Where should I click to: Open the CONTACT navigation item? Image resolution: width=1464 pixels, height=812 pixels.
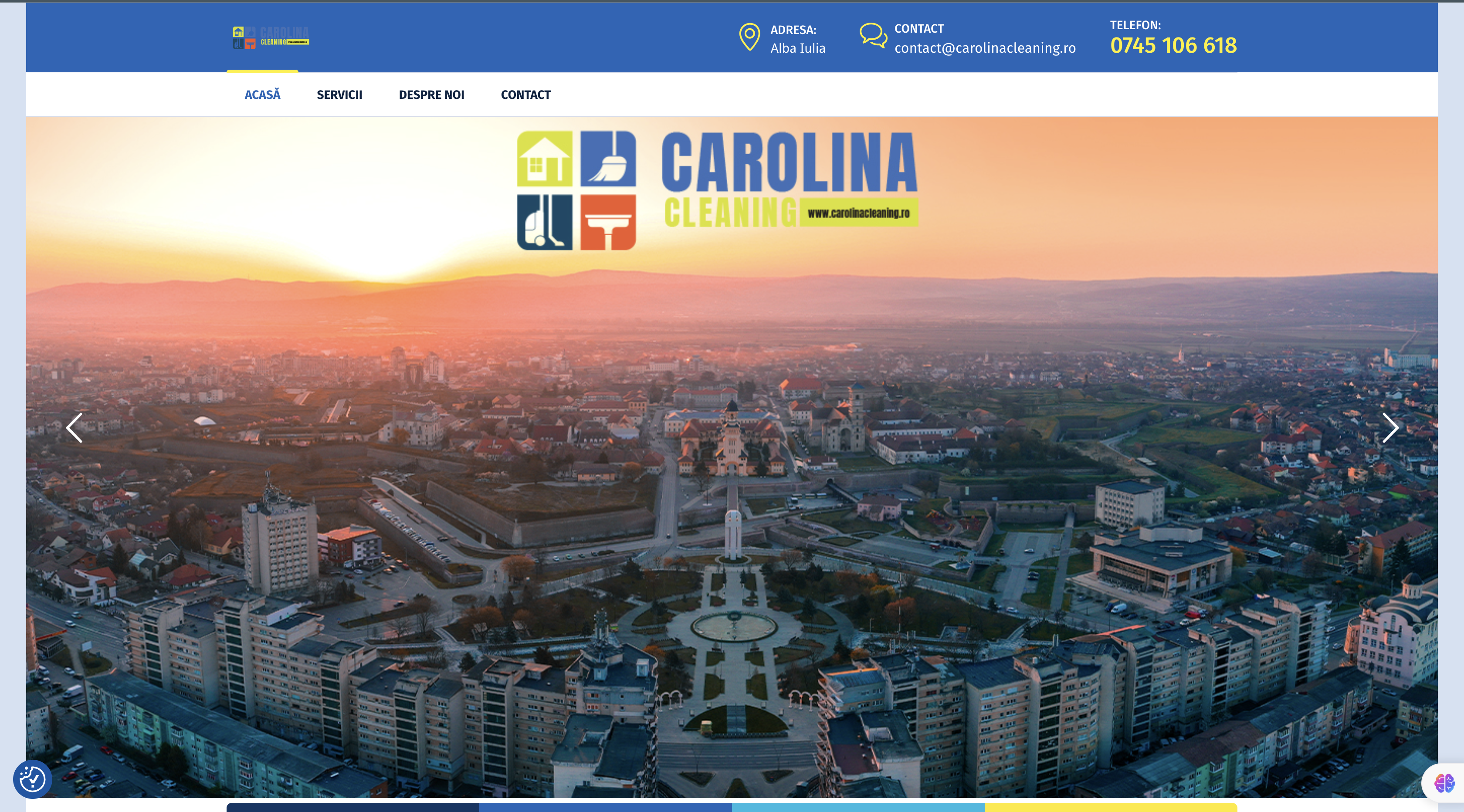point(525,95)
